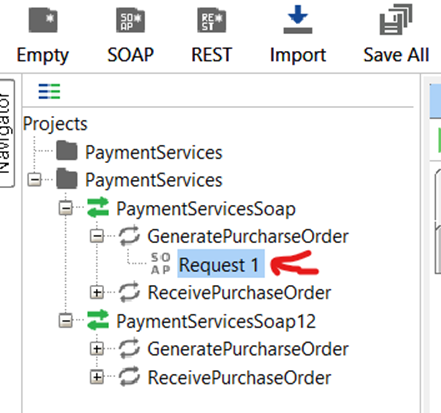The height and width of the screenshot is (413, 441).
Task: Create a new SOAP project
Action: pyautogui.click(x=130, y=20)
